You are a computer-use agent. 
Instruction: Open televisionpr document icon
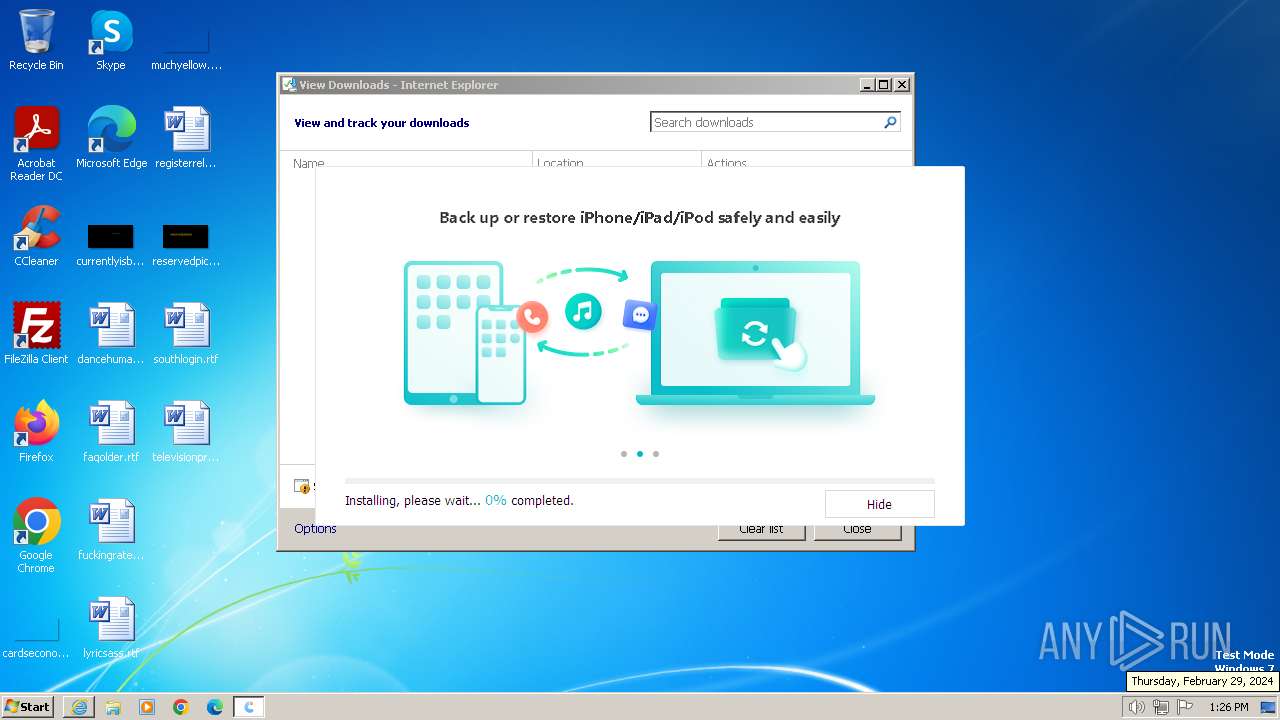pyautogui.click(x=186, y=432)
